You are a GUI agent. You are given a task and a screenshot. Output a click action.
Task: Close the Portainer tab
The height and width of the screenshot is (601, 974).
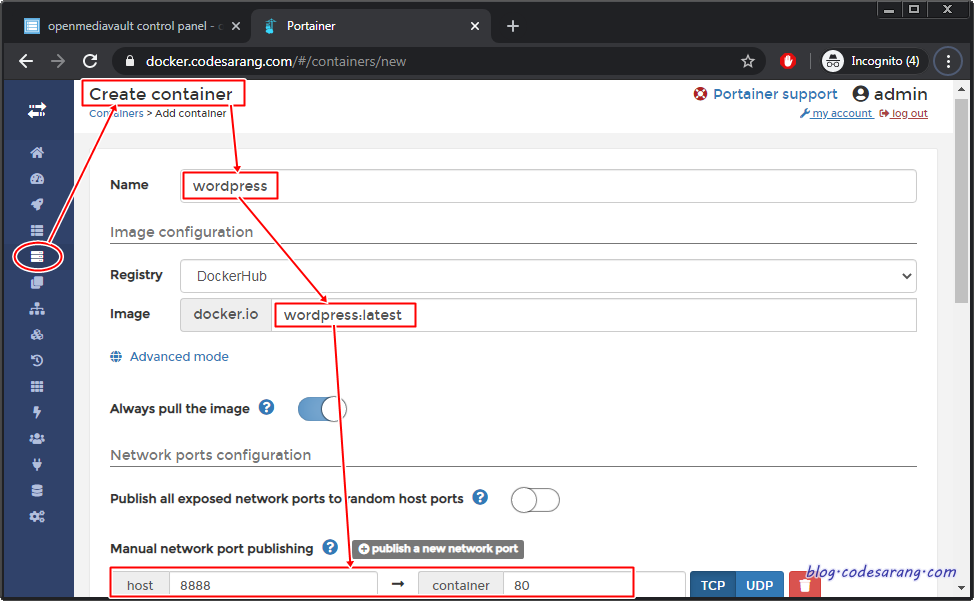[475, 26]
